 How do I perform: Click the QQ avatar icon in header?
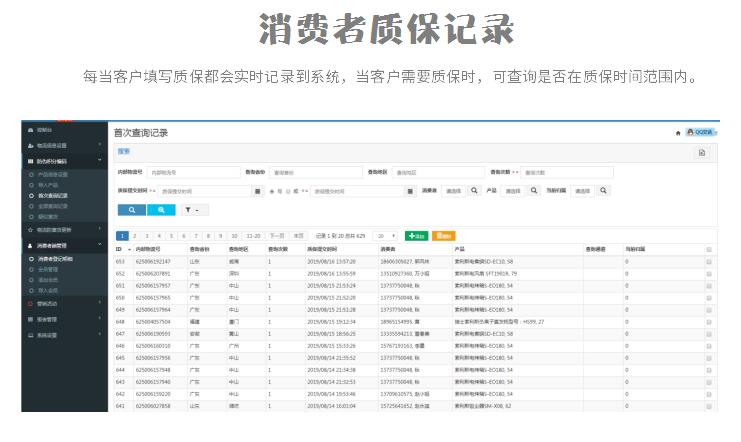click(690, 132)
